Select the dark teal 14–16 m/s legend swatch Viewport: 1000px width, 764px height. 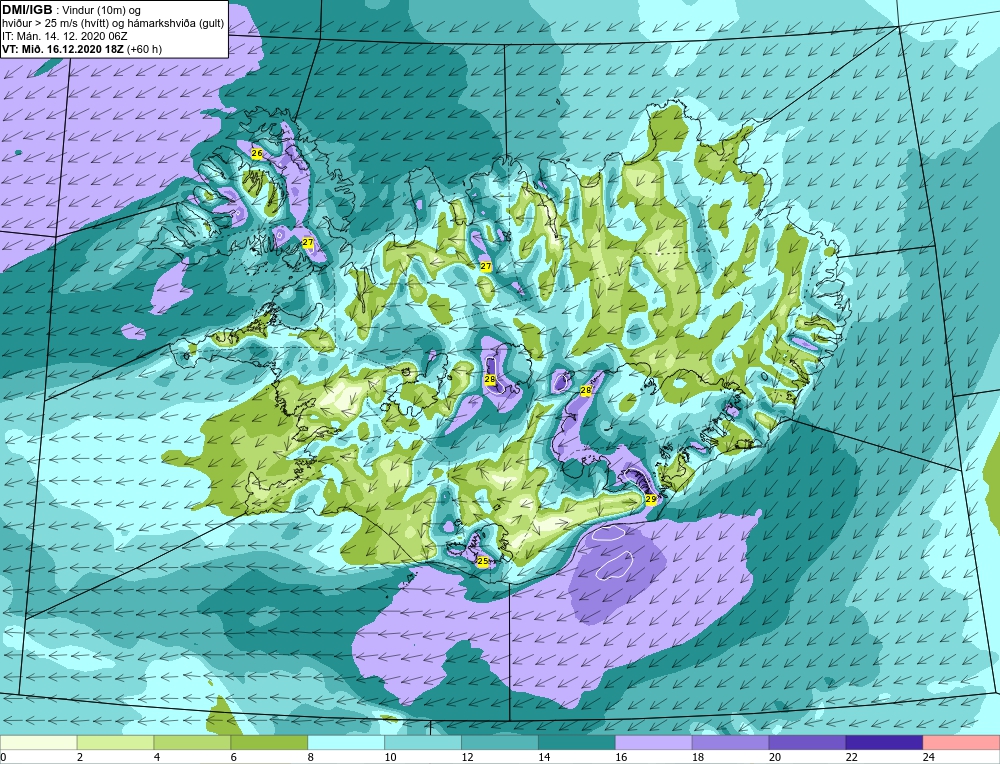[x=577, y=742]
